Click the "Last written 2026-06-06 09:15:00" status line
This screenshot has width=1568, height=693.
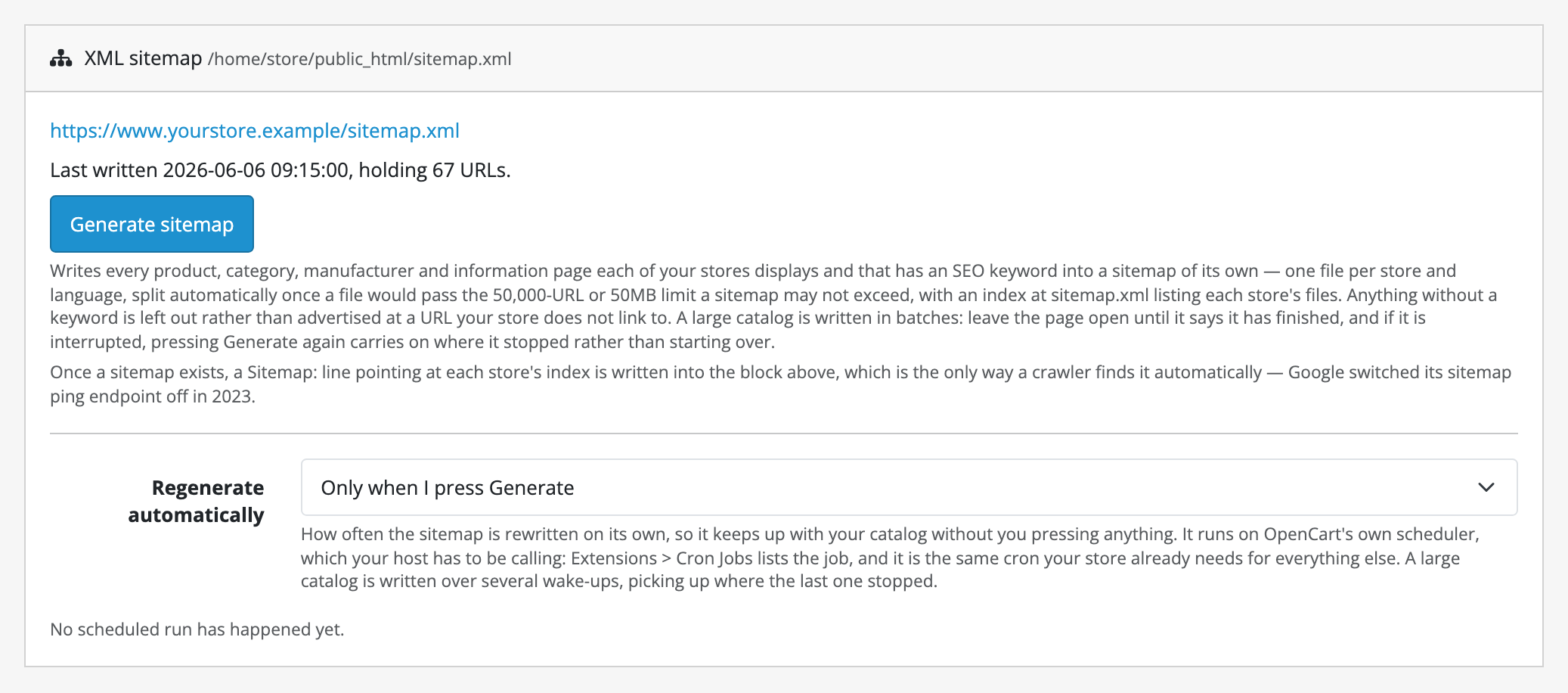tap(280, 170)
